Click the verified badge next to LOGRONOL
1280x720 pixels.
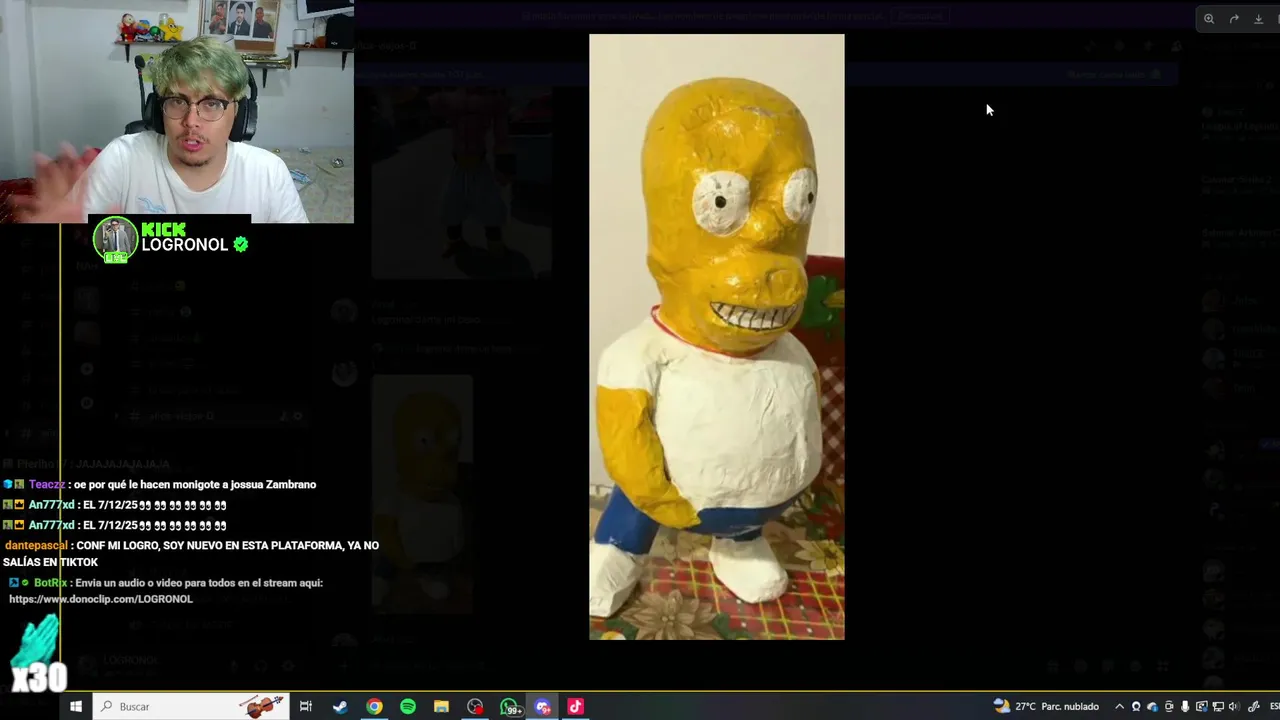[240, 244]
